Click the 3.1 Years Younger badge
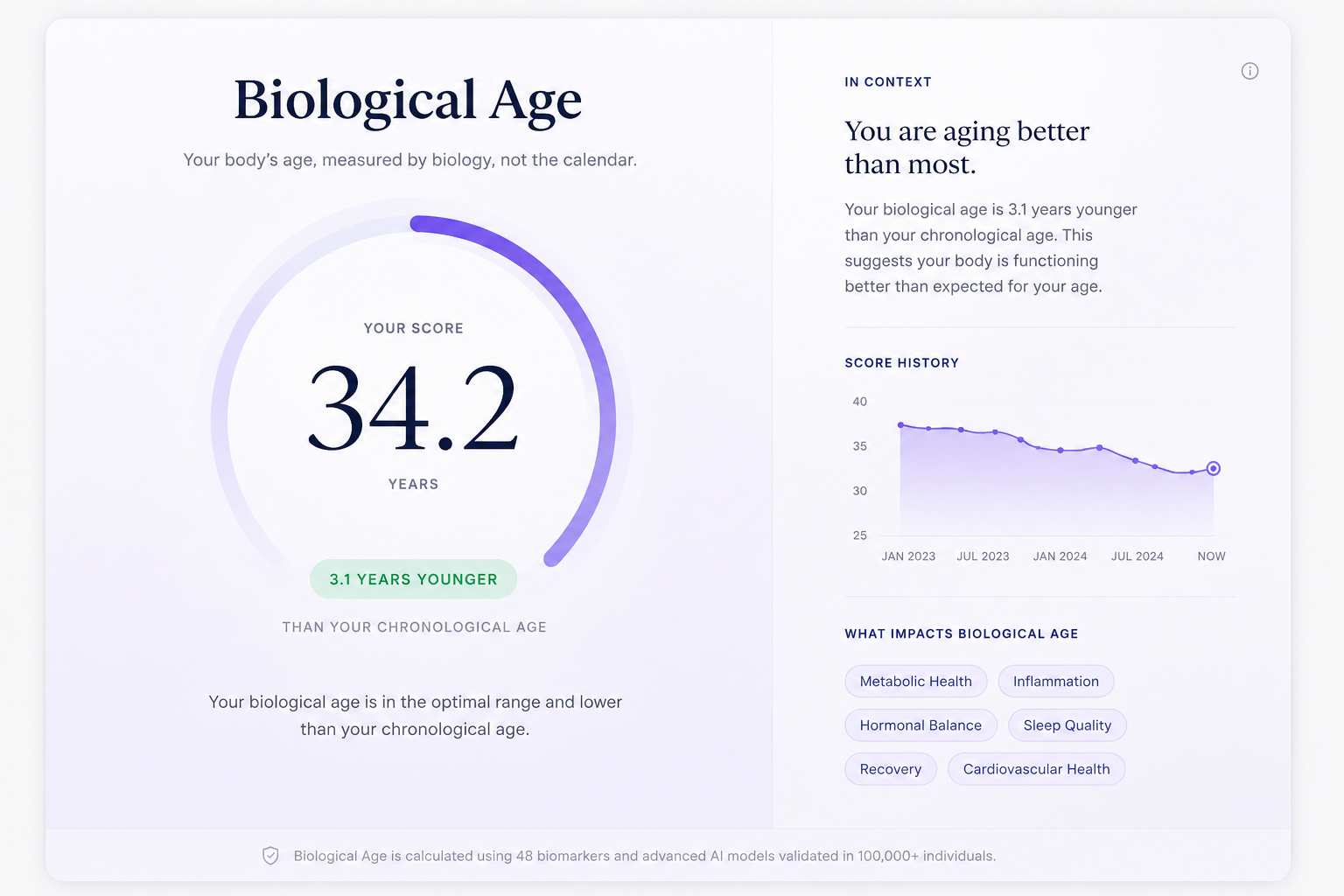Screen dimensions: 1344x896 pos(413,579)
